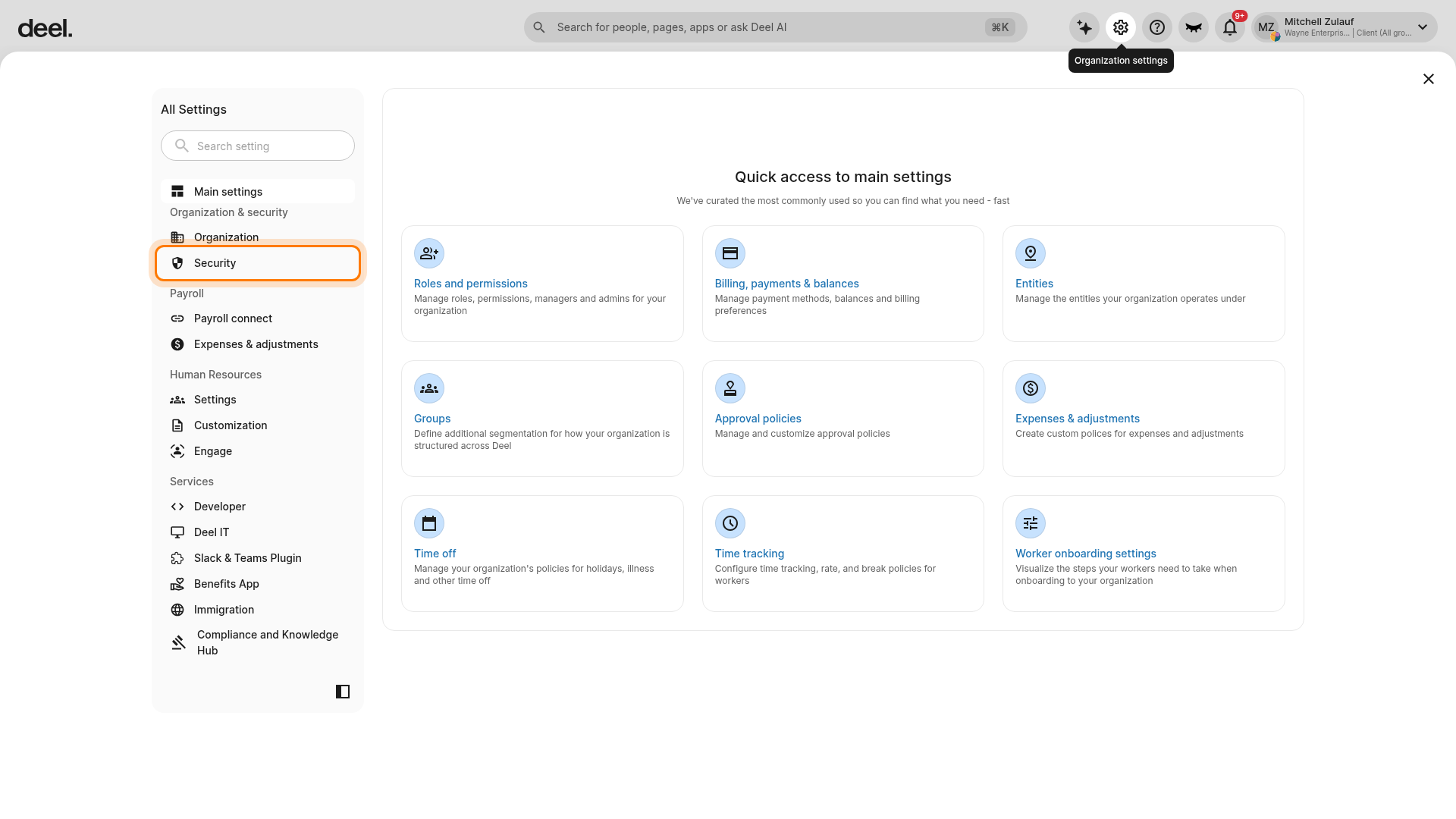The width and height of the screenshot is (1456, 819).
Task: Click the MZ avatar
Action: click(x=1266, y=27)
